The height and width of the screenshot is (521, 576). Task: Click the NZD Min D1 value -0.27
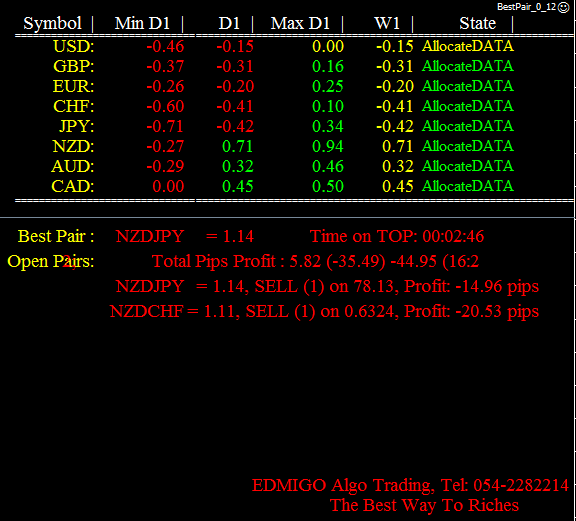(165, 146)
